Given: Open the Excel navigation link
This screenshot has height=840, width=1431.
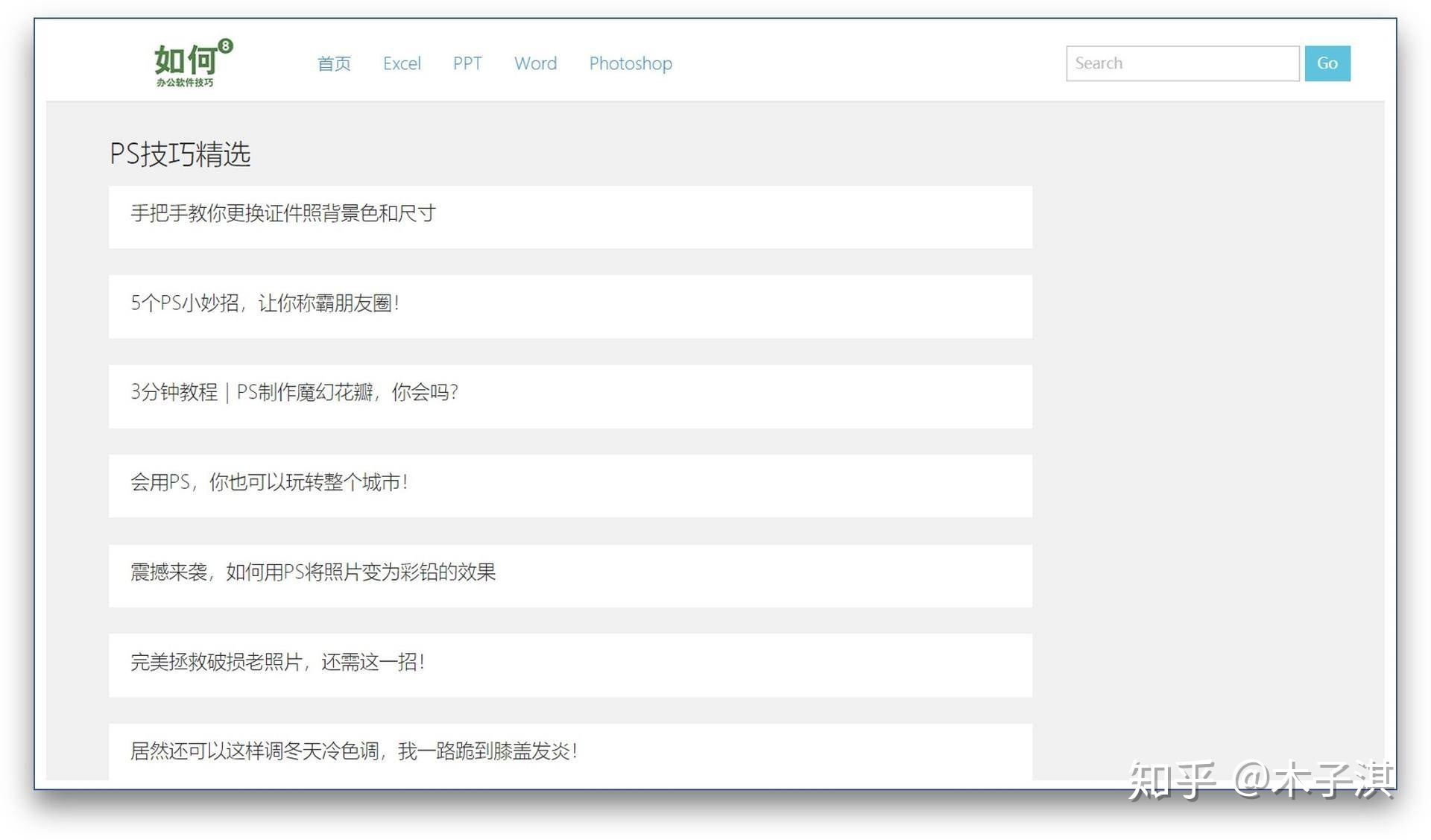Looking at the screenshot, I should pyautogui.click(x=402, y=63).
